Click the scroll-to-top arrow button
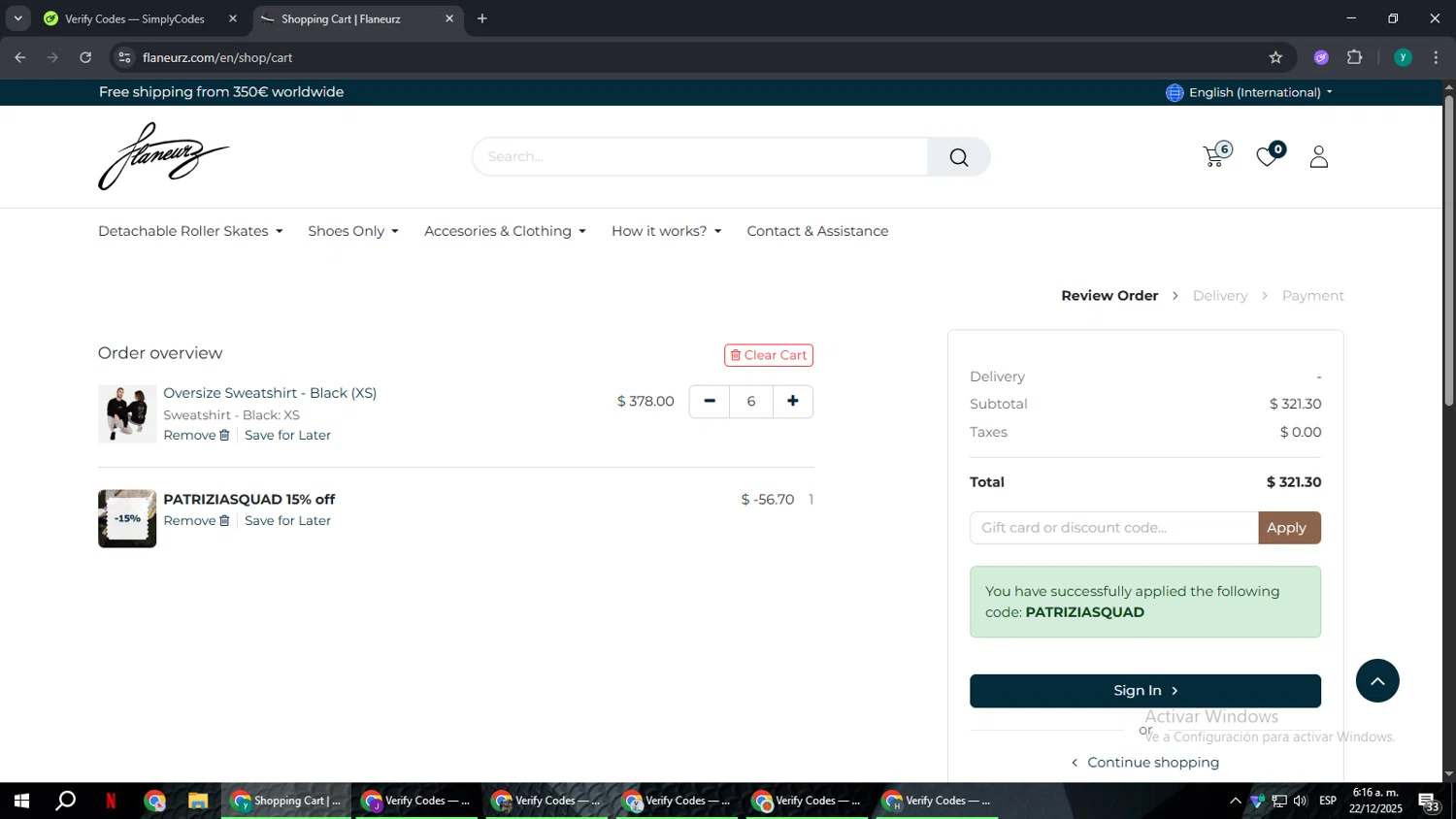Viewport: 1456px width, 819px height. tap(1377, 681)
